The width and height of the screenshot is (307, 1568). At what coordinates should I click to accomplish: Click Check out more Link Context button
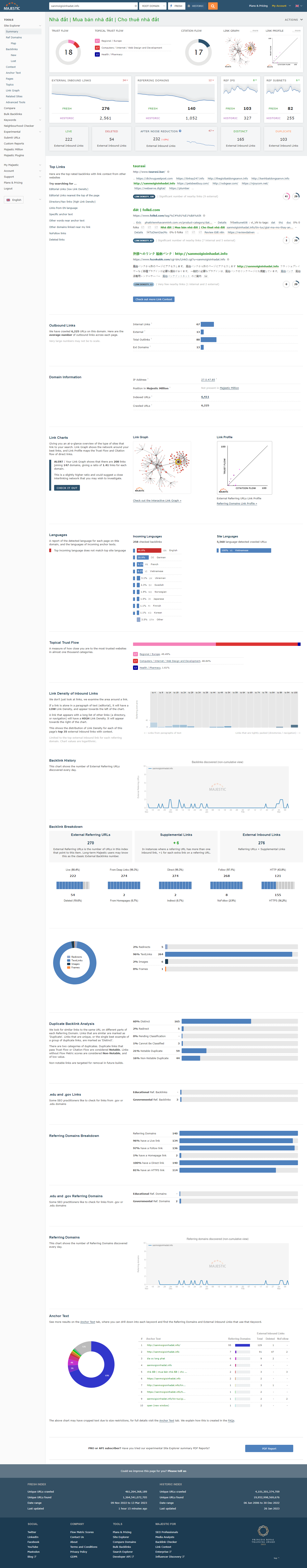click(153, 299)
